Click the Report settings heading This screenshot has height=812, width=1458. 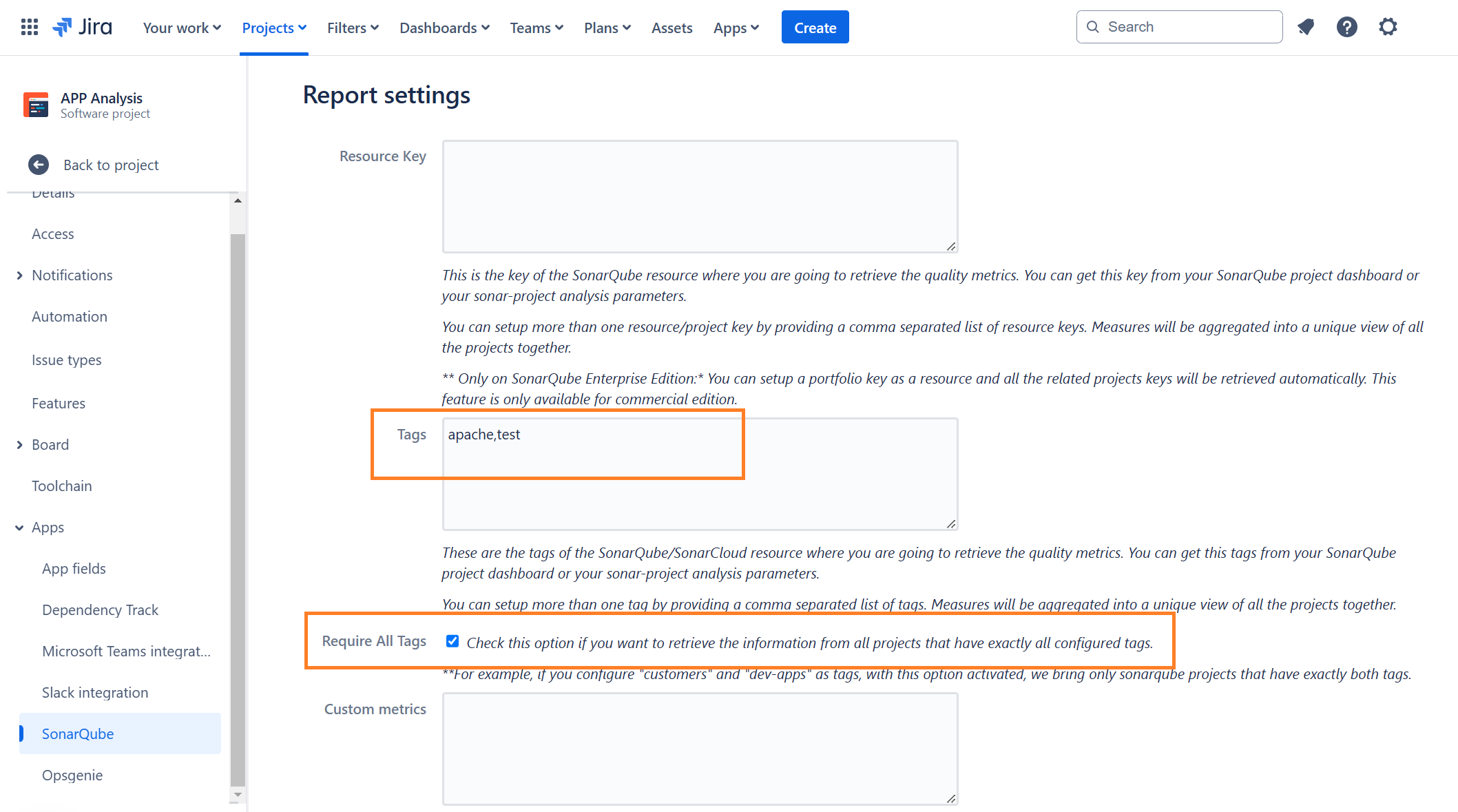(386, 94)
